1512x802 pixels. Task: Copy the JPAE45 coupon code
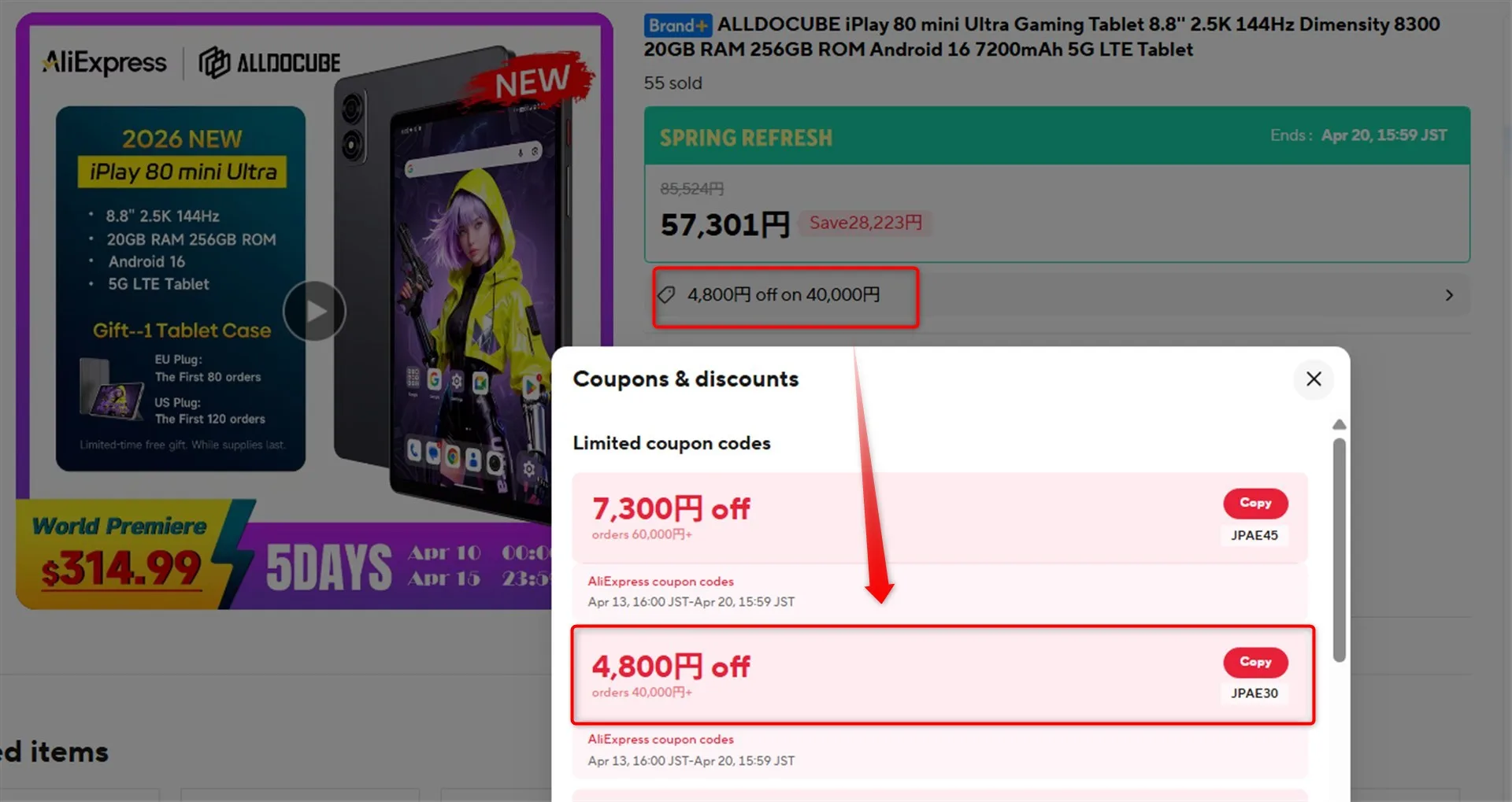coord(1255,503)
